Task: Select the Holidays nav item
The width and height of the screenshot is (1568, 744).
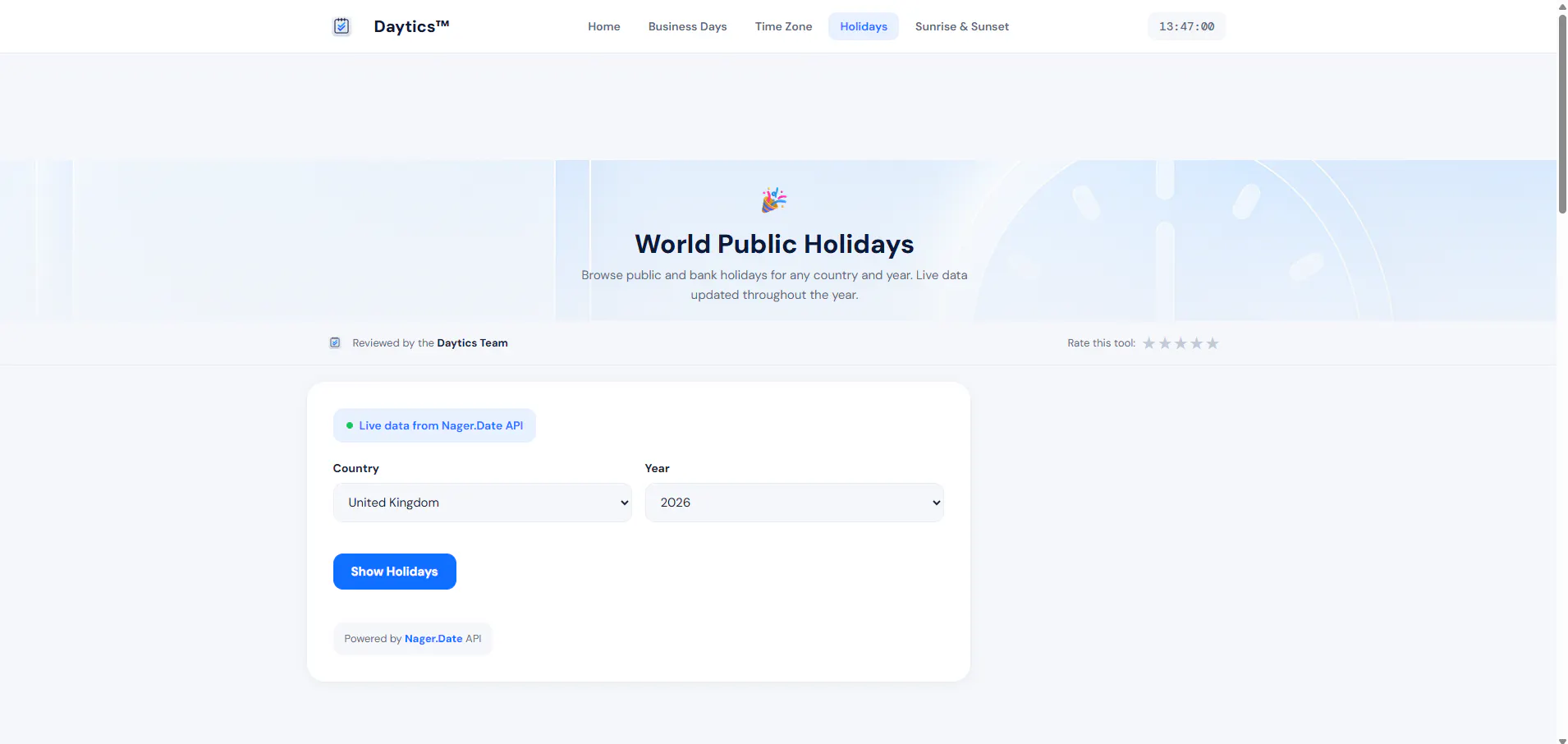Action: [864, 26]
